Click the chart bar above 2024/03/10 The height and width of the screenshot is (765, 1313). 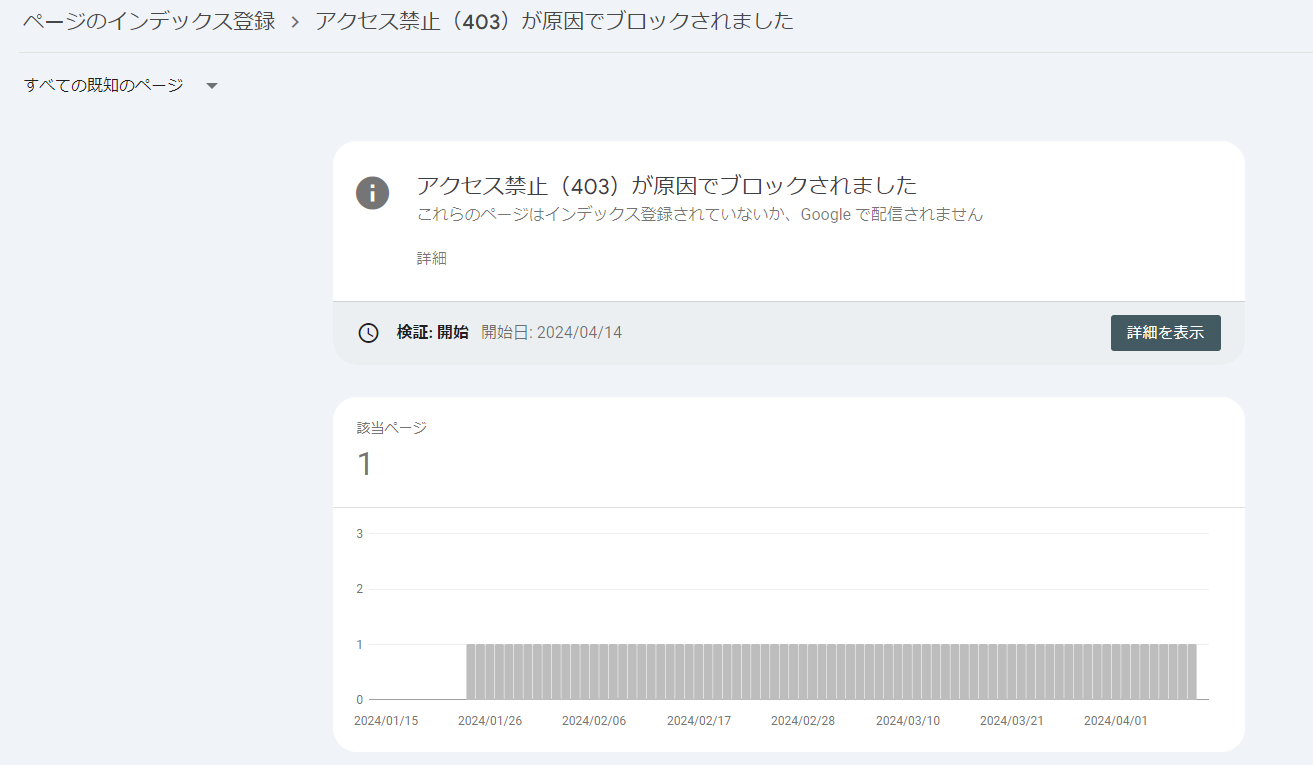pos(908,668)
